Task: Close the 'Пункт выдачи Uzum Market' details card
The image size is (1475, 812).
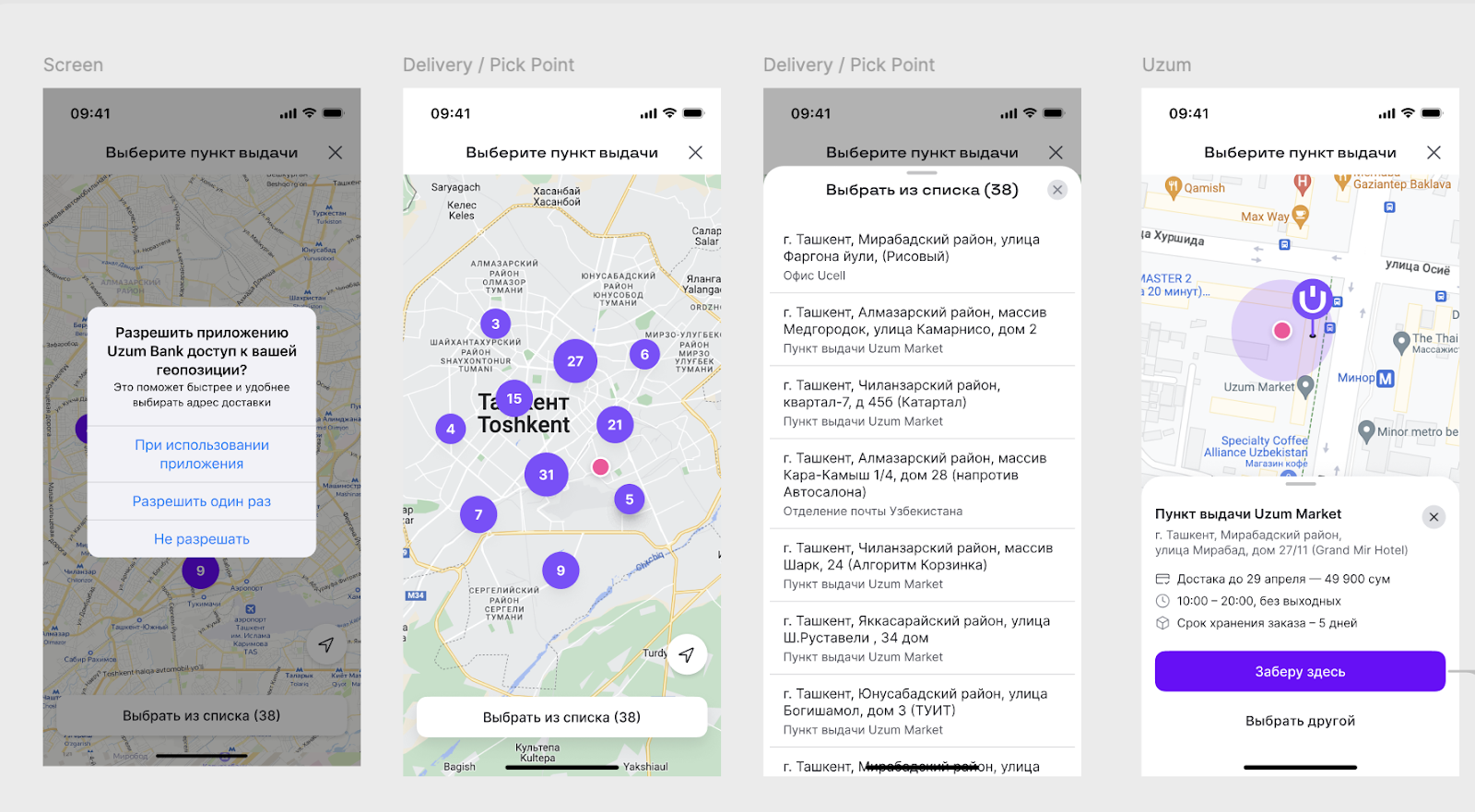Action: pos(1434,517)
